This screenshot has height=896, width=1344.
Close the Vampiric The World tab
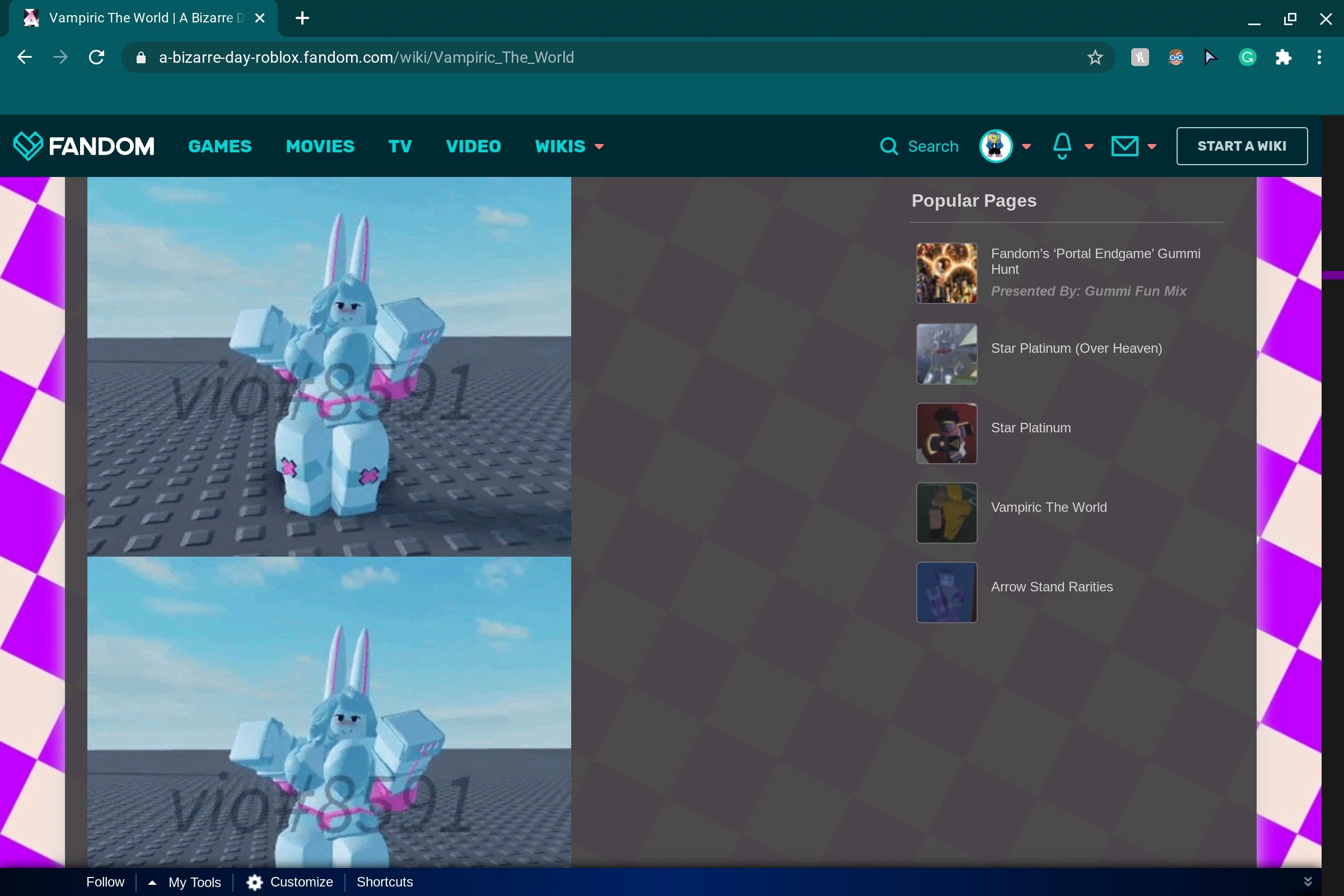pos(260,18)
